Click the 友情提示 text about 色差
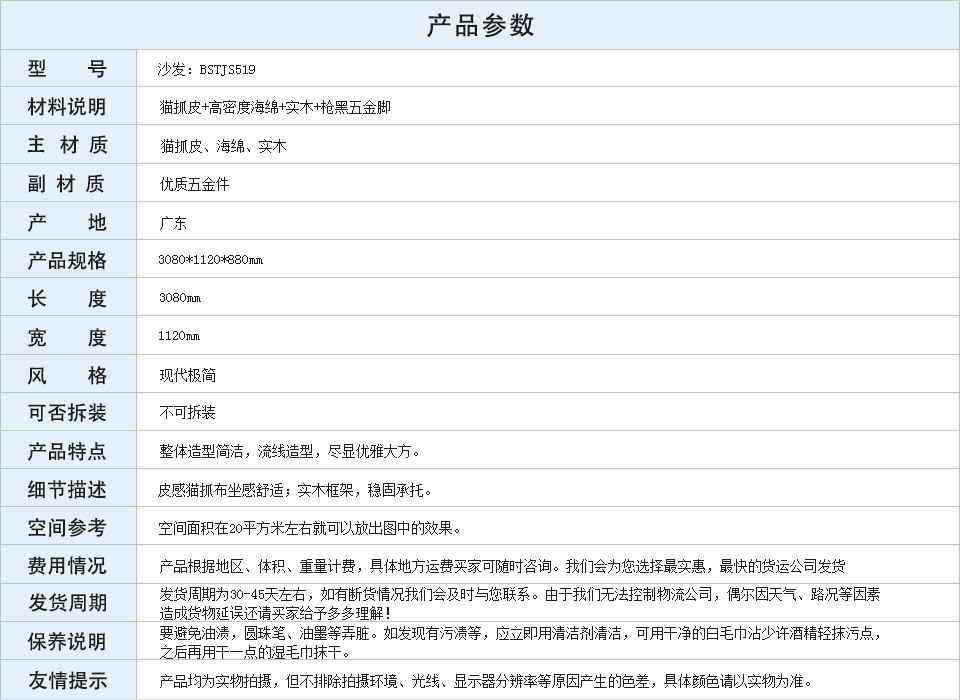This screenshot has height=700, width=960. click(485, 681)
